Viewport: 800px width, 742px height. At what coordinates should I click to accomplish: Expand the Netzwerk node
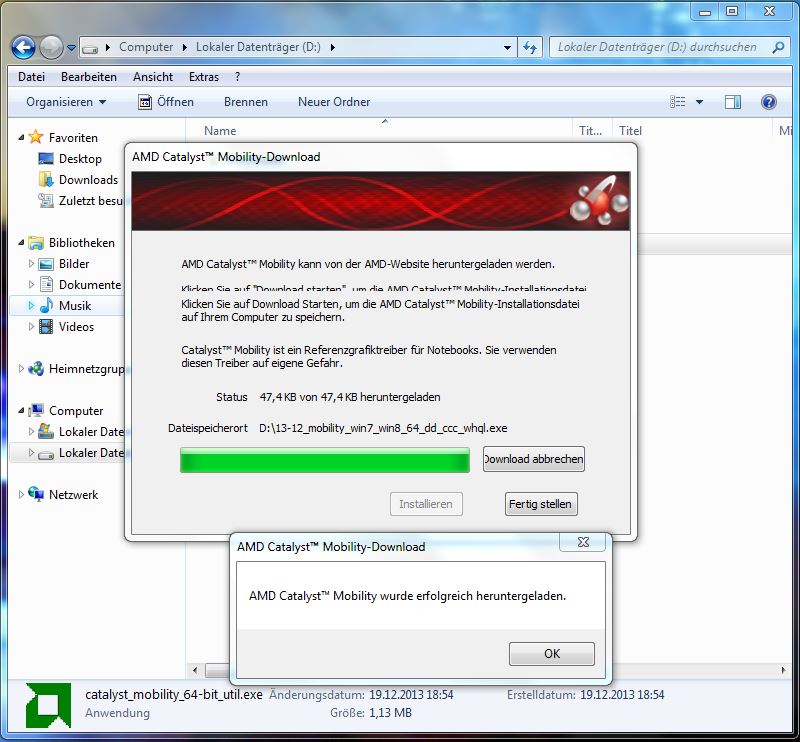pyautogui.click(x=21, y=494)
